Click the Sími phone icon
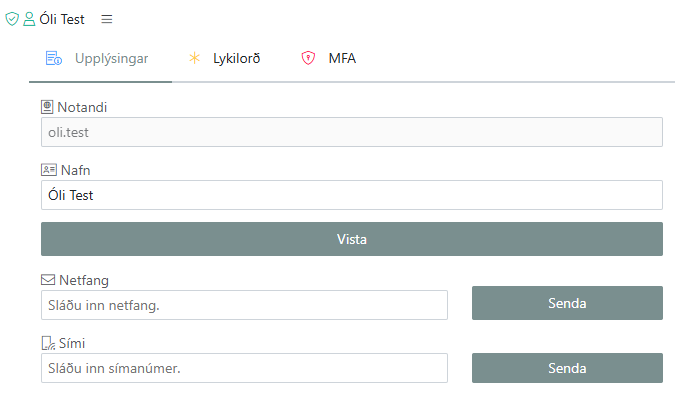The image size is (690, 401). [48, 343]
